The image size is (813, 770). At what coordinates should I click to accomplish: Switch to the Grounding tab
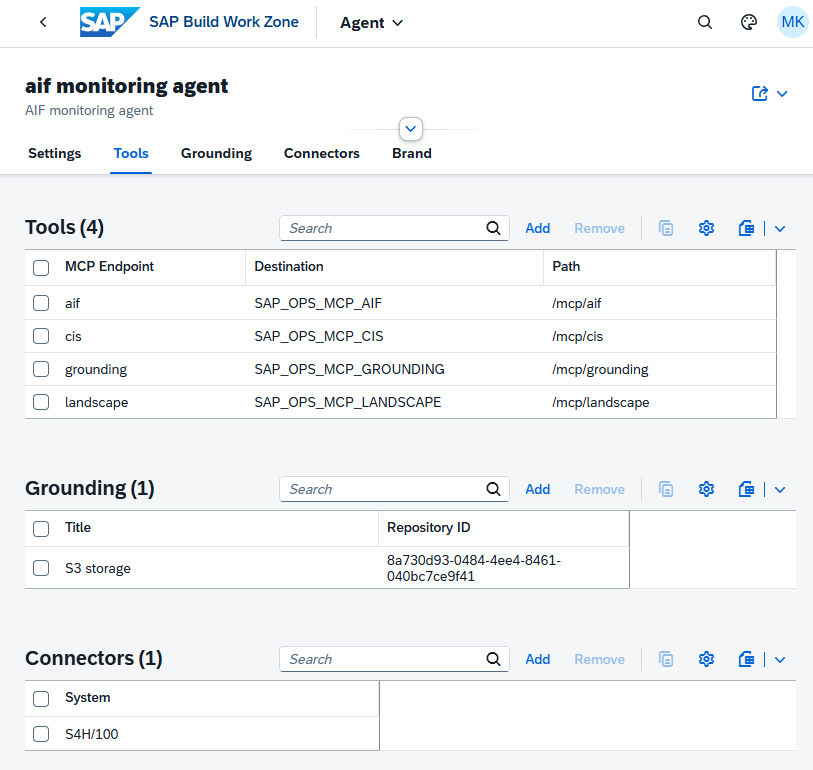coord(216,153)
